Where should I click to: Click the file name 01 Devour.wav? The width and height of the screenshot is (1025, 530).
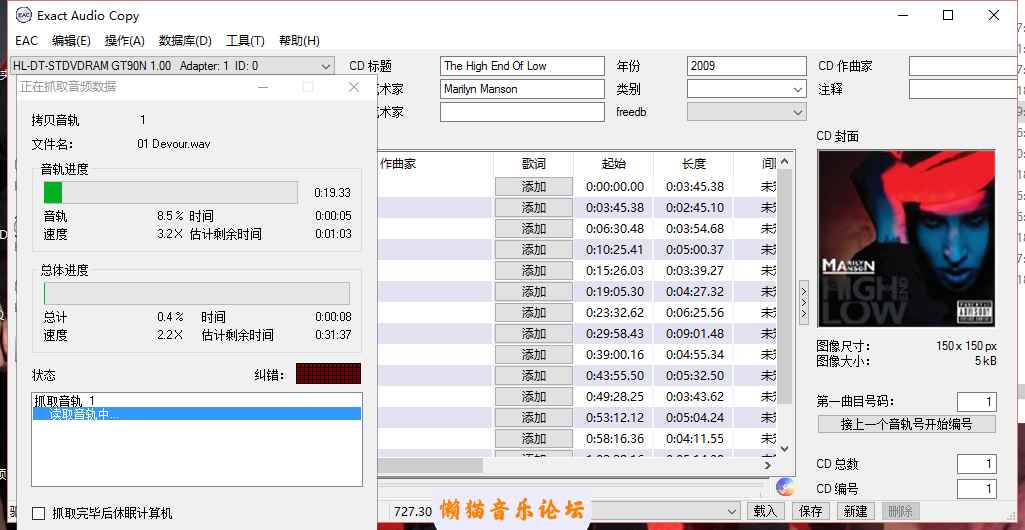click(x=174, y=144)
